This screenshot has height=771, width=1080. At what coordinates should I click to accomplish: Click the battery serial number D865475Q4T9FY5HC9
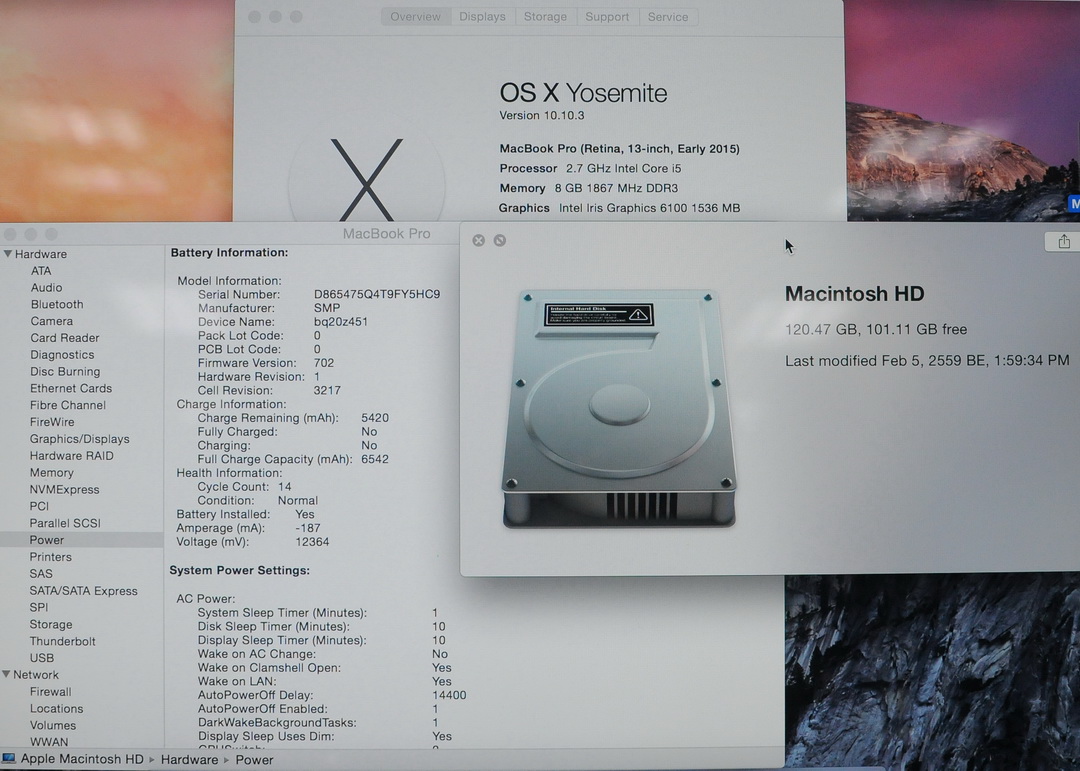pos(377,294)
